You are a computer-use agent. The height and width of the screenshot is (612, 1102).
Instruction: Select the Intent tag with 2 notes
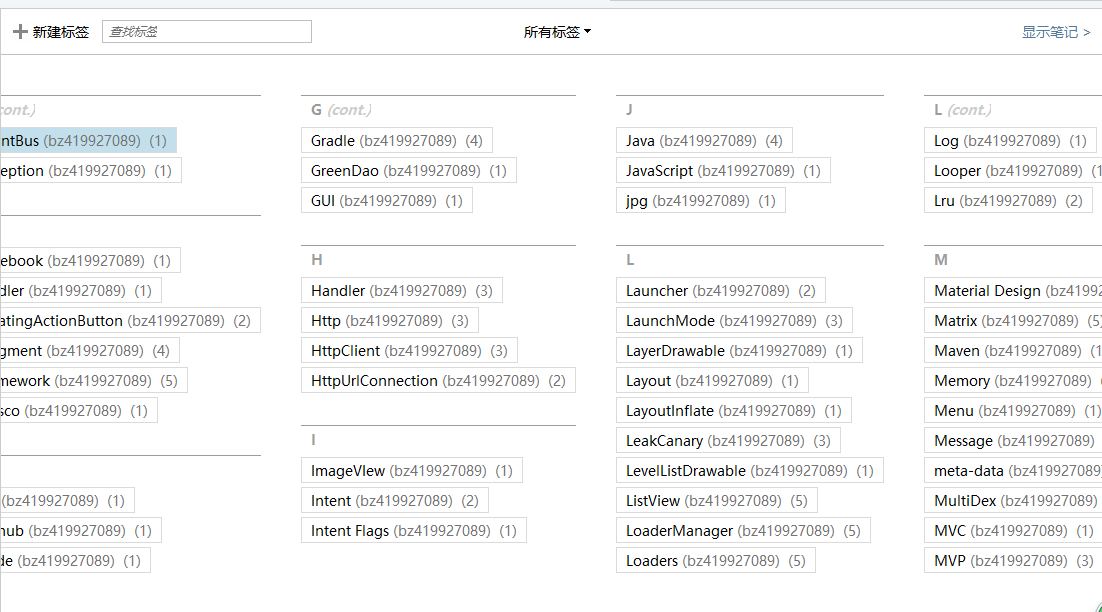coord(394,501)
